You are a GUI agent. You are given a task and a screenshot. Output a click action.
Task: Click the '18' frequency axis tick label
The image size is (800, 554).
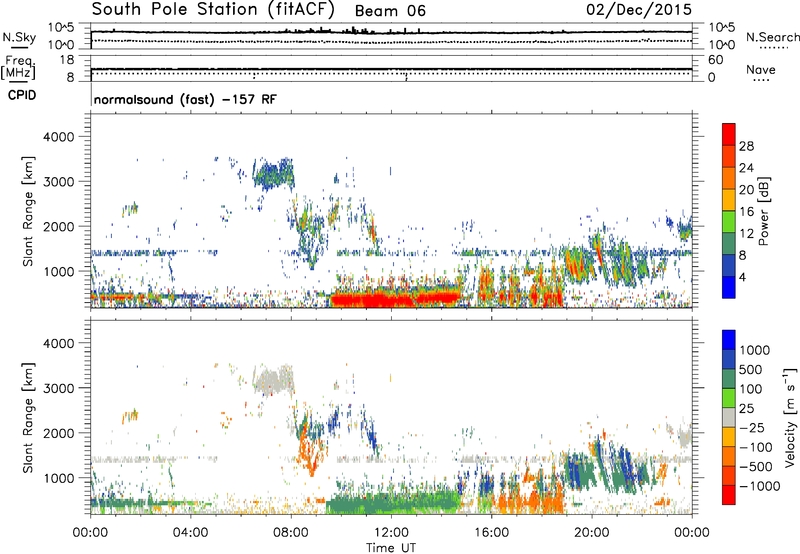(x=66, y=60)
